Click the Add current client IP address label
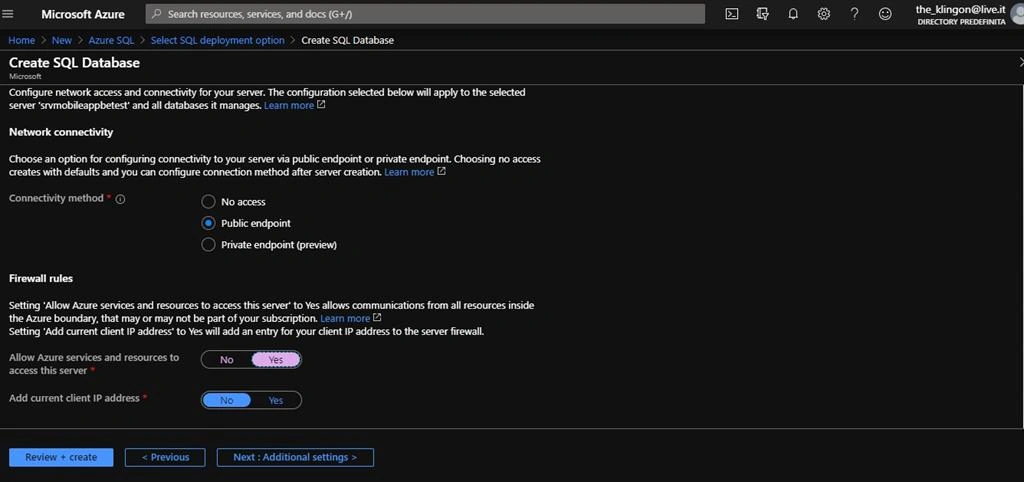The width and height of the screenshot is (1024, 482). pos(74,398)
